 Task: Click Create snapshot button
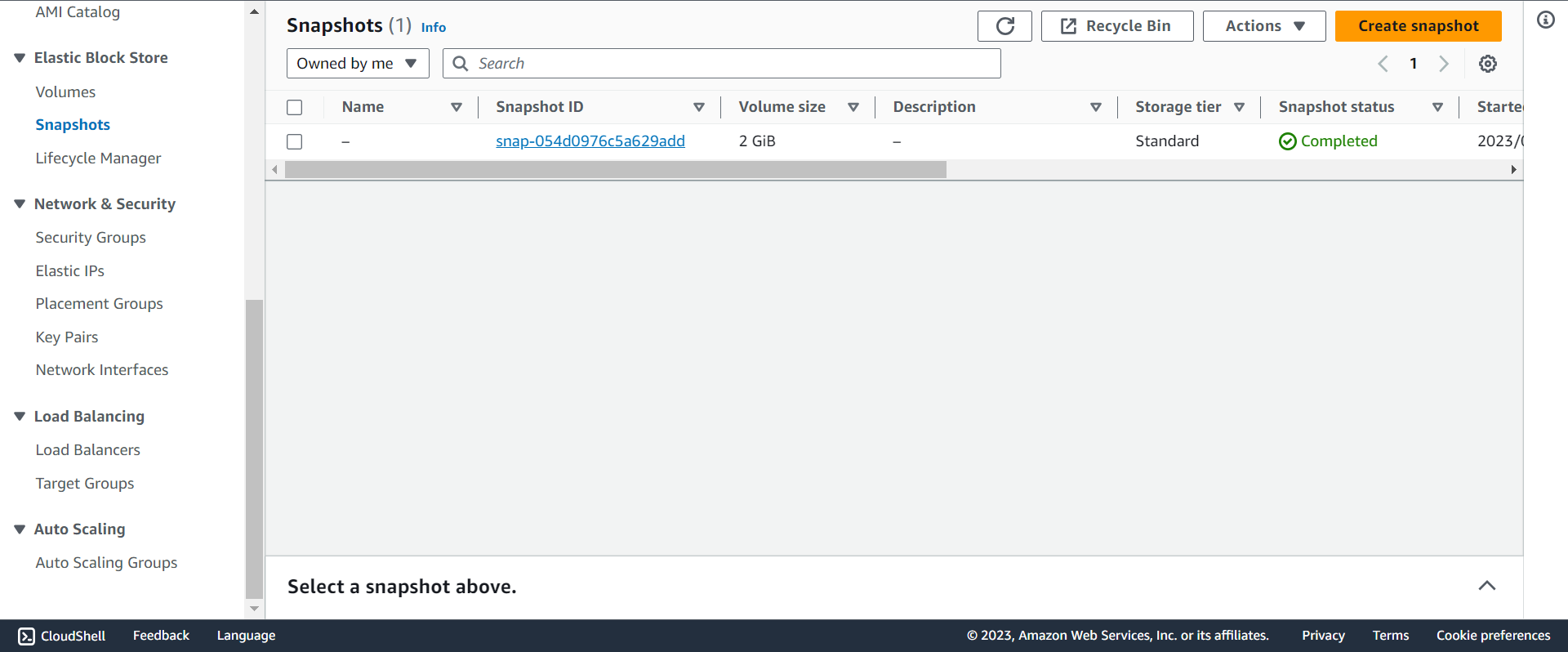pos(1419,26)
